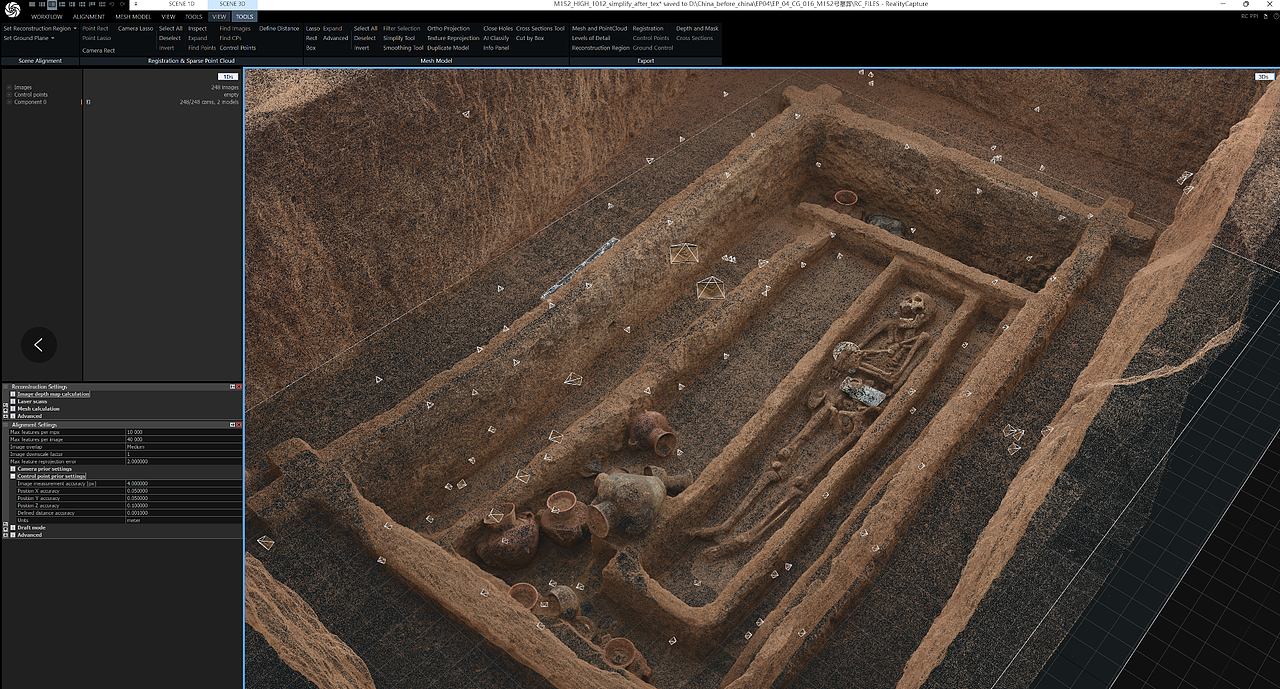Export Depth and Mask
This screenshot has width=1280, height=689.
click(x=697, y=28)
